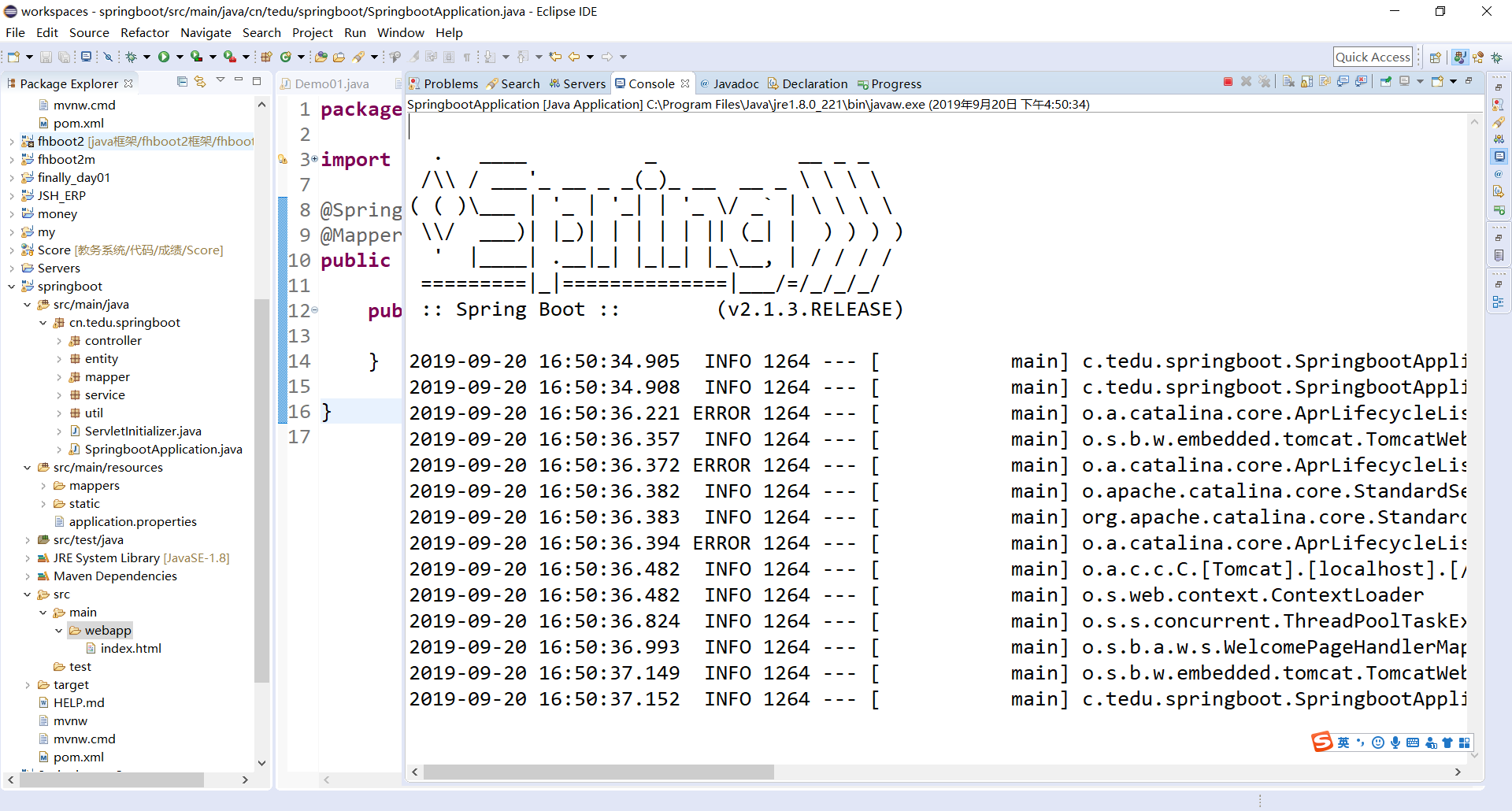Click the Open Console monitor toolbar icon

86,57
